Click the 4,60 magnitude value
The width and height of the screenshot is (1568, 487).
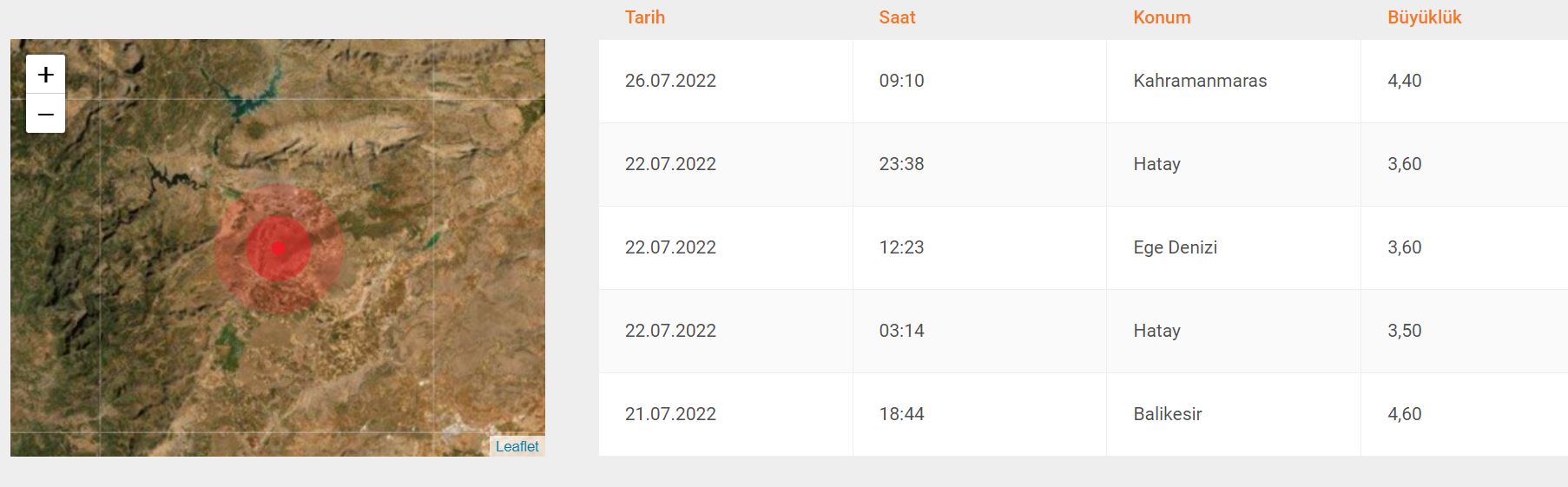pyautogui.click(x=1405, y=414)
